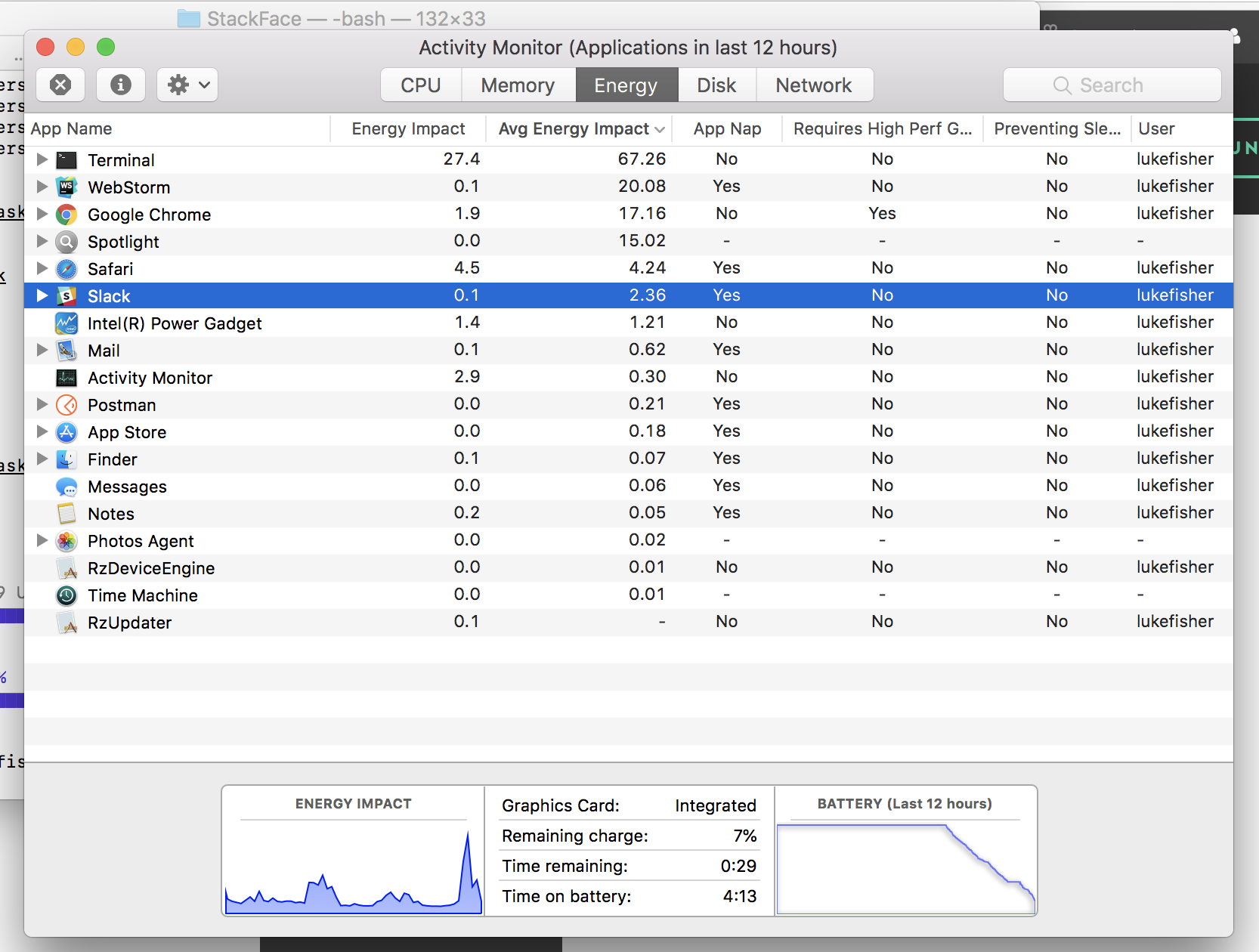Screen dimensions: 1259x952
Task: Expand the Google Chrome row
Action: (42, 214)
